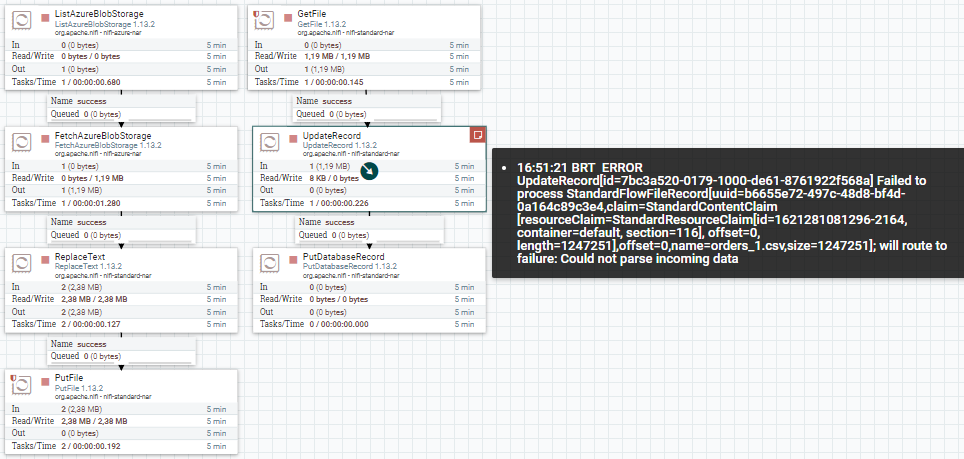
Task: Click the FetchAzureBlobStorage processor icon
Action: click(x=22, y=143)
